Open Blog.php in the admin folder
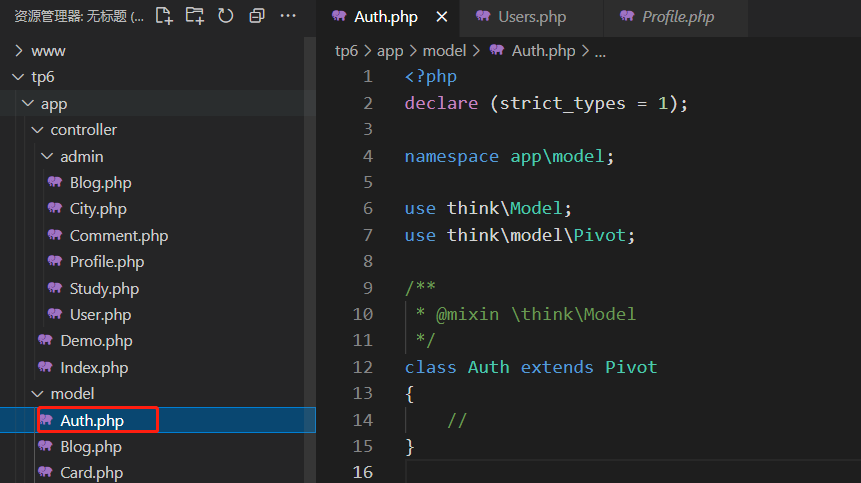This screenshot has width=861, height=483. tap(100, 183)
